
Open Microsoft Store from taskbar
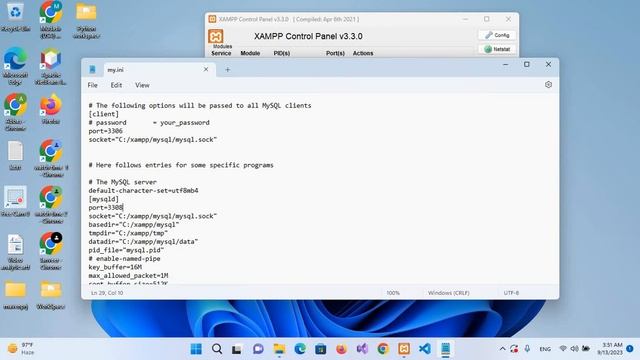click(320, 349)
